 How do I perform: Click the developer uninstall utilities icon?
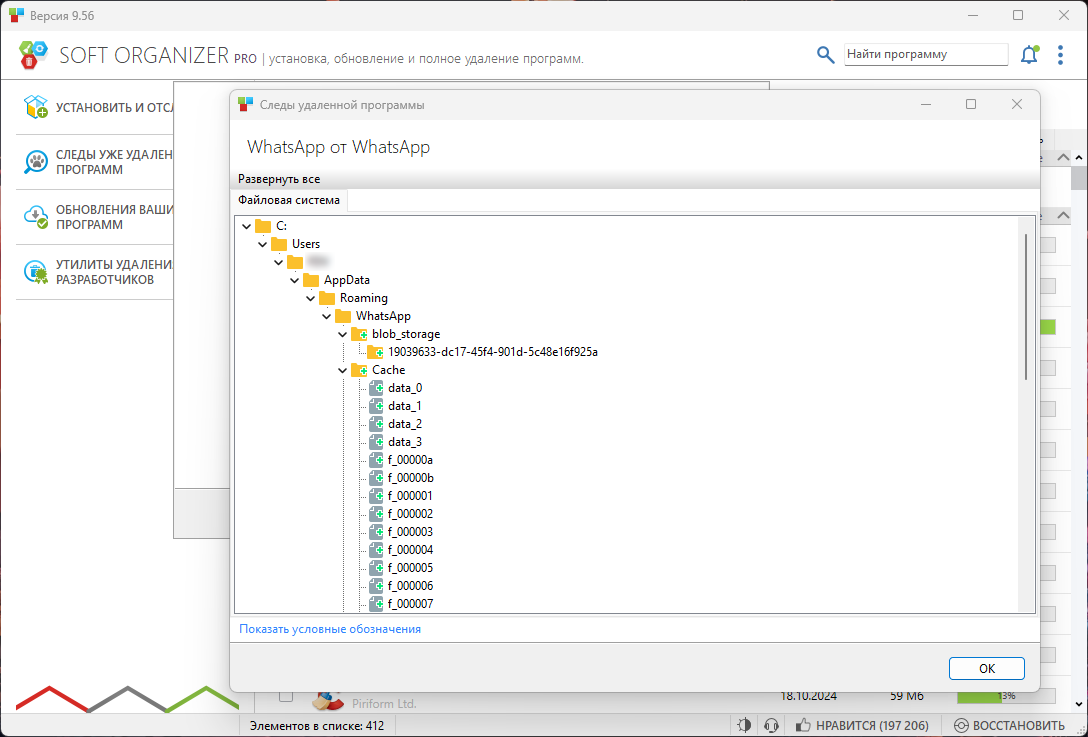coord(35,272)
